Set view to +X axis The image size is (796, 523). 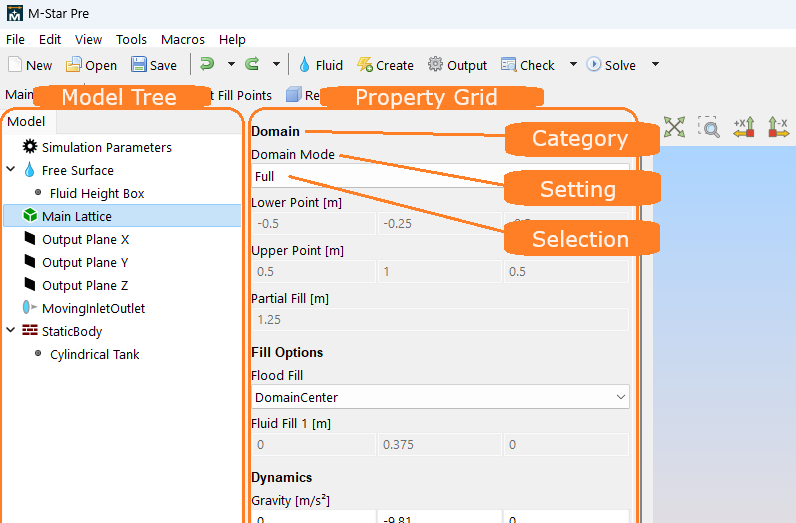(744, 127)
